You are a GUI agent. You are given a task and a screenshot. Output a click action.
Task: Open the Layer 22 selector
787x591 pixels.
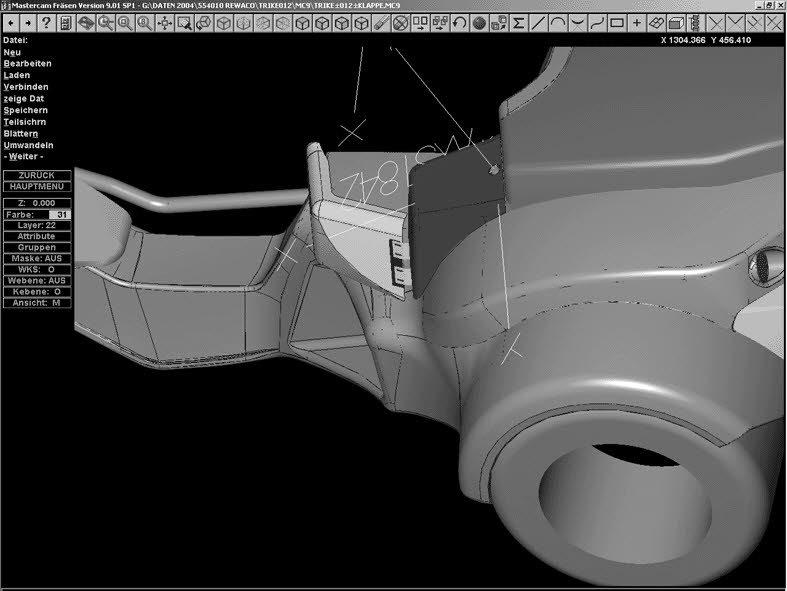click(x=37, y=225)
